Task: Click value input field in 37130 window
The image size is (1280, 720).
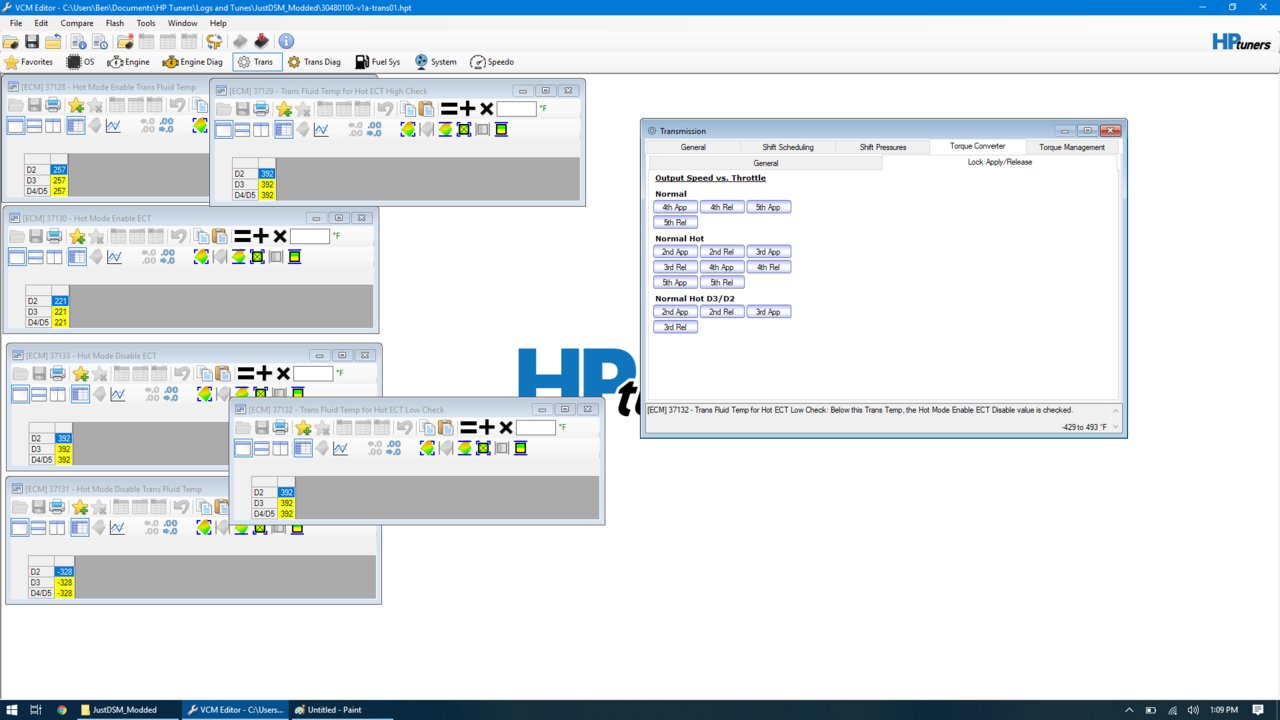Action: (x=309, y=236)
